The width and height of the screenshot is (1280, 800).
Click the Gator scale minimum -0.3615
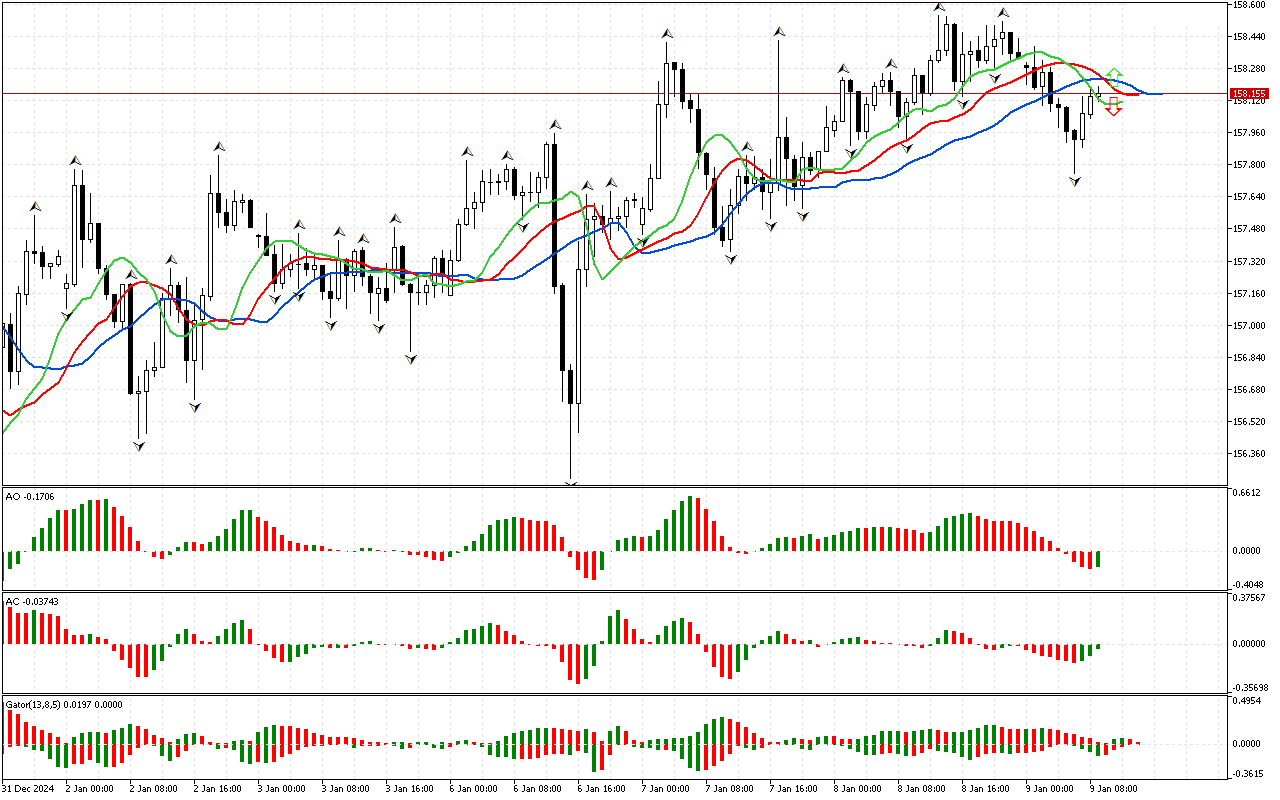(x=1246, y=773)
